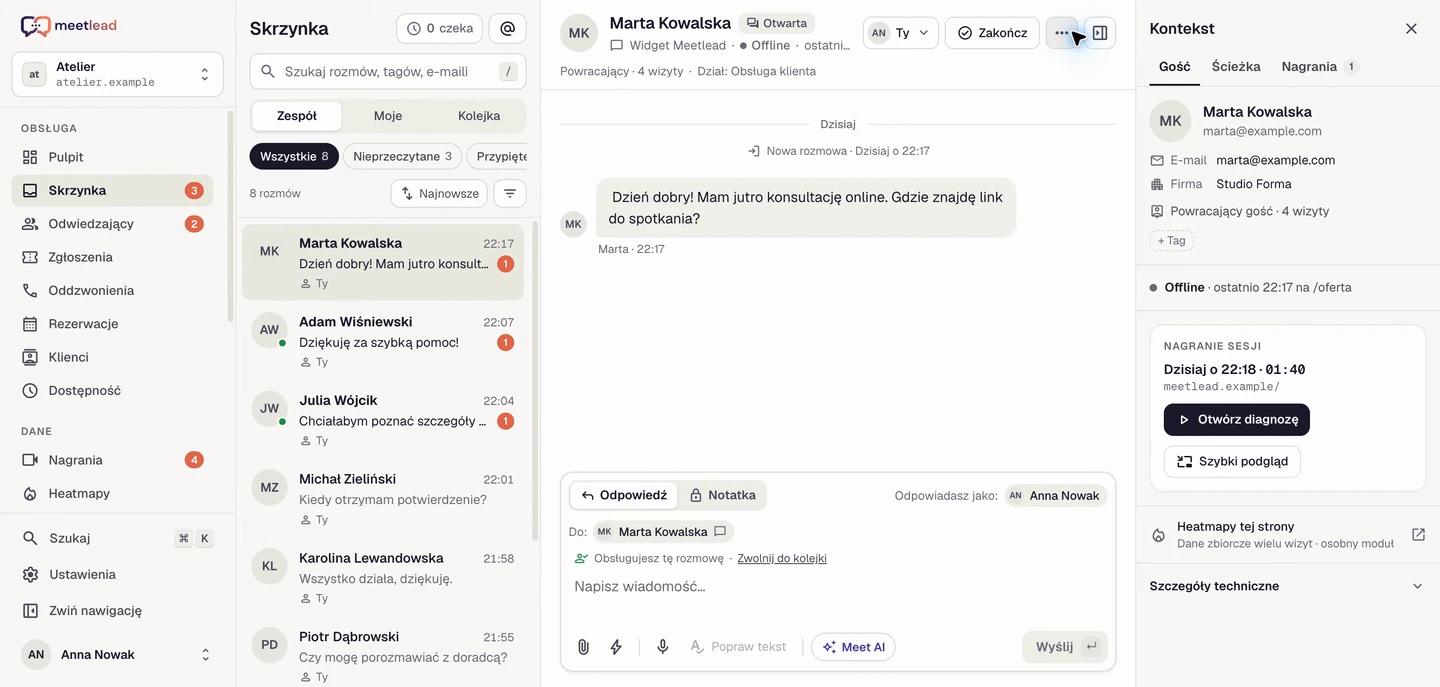Go to Zgłoszenia section
1440x687 pixels.
[x=112, y=257]
